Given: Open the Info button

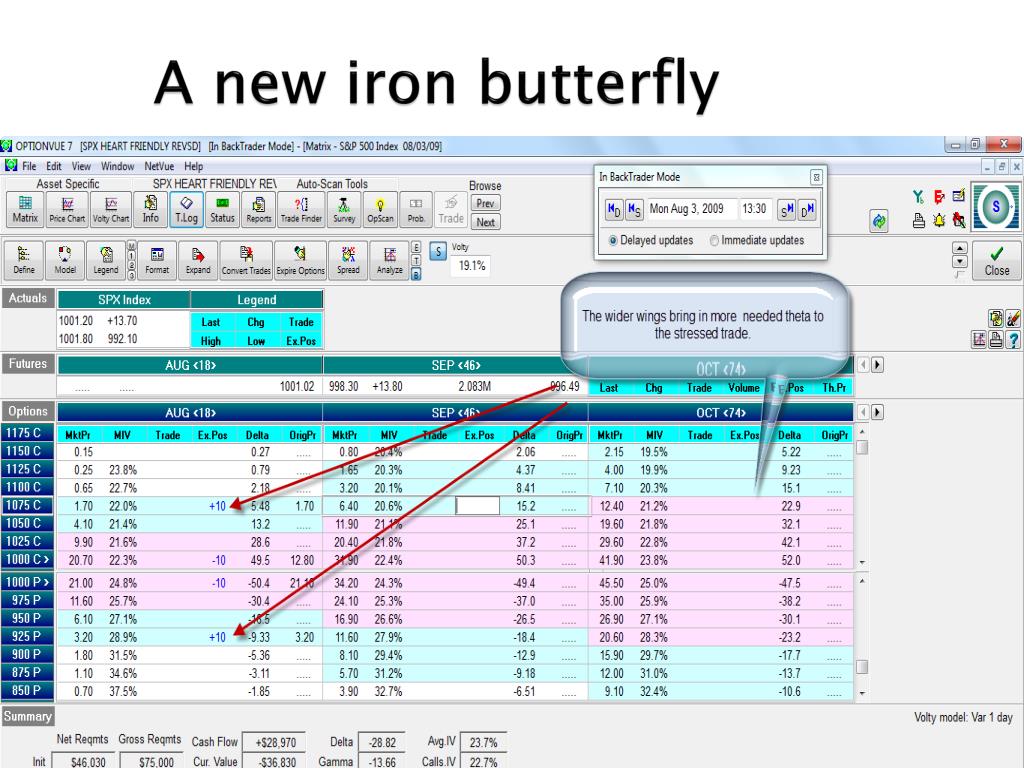Looking at the screenshot, I should [151, 210].
